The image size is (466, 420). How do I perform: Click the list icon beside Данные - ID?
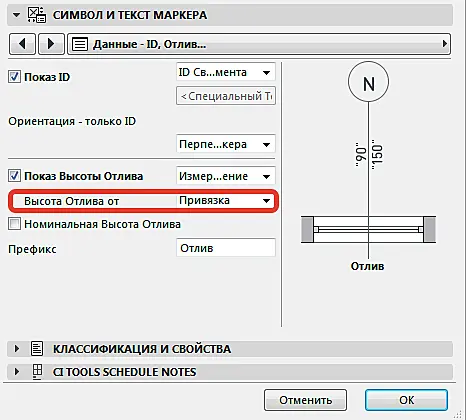point(80,44)
